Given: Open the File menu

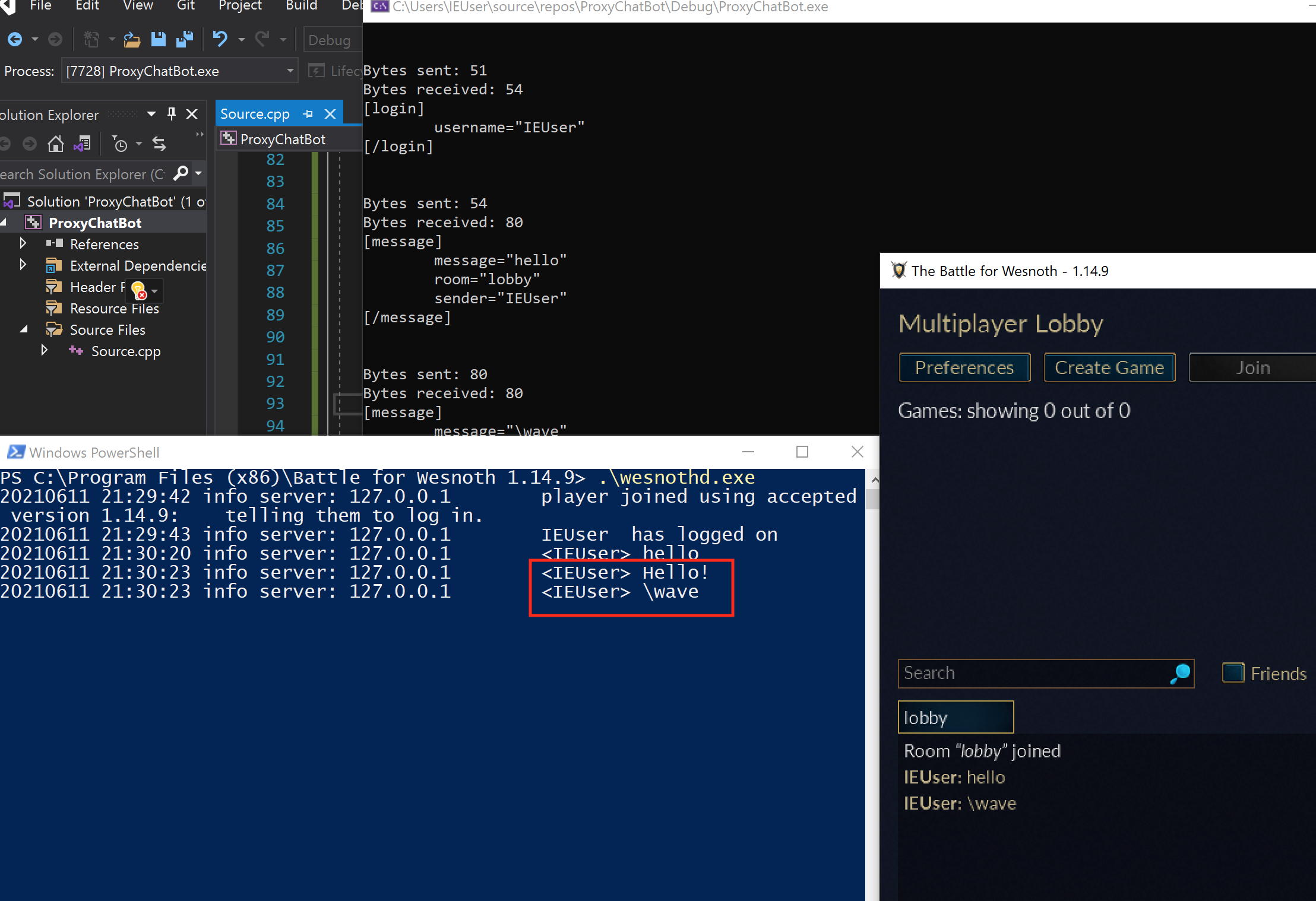Looking at the screenshot, I should pos(41,6).
